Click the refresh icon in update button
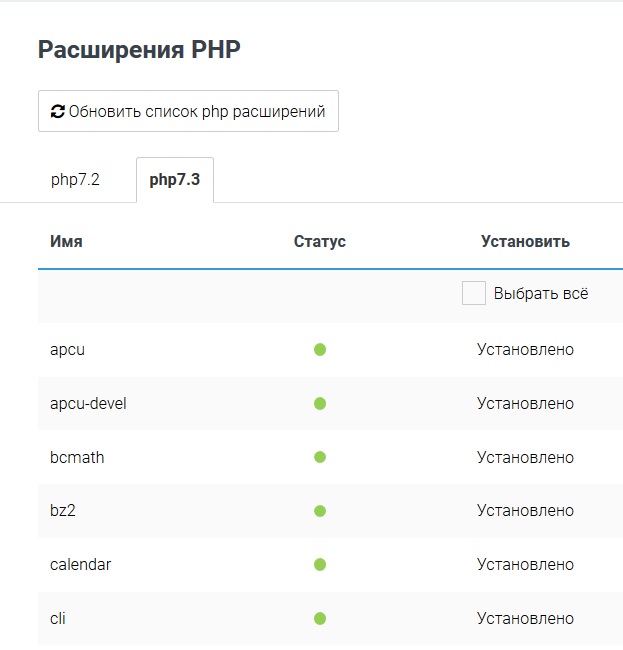 click(58, 112)
